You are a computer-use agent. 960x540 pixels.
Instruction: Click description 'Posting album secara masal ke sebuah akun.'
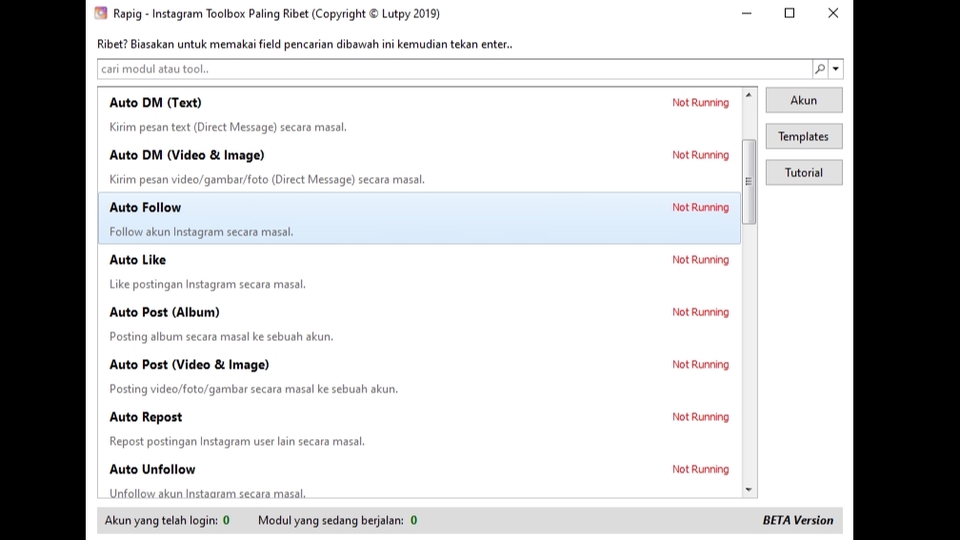[221, 337]
